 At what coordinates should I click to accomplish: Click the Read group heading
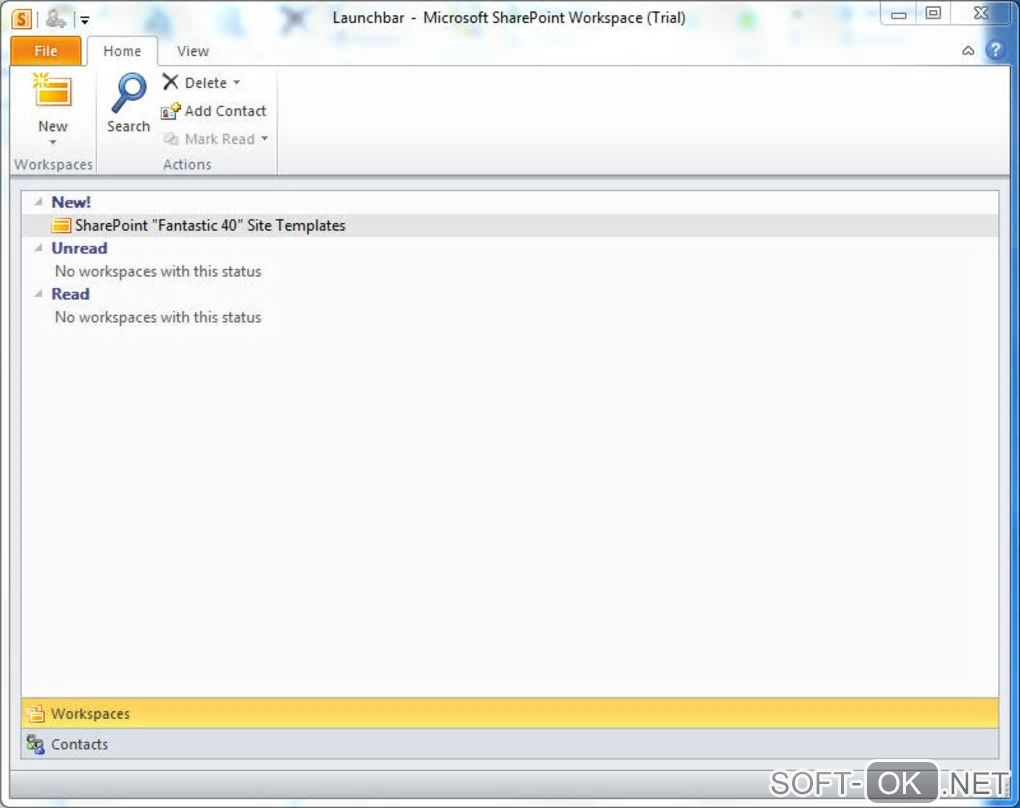(70, 294)
